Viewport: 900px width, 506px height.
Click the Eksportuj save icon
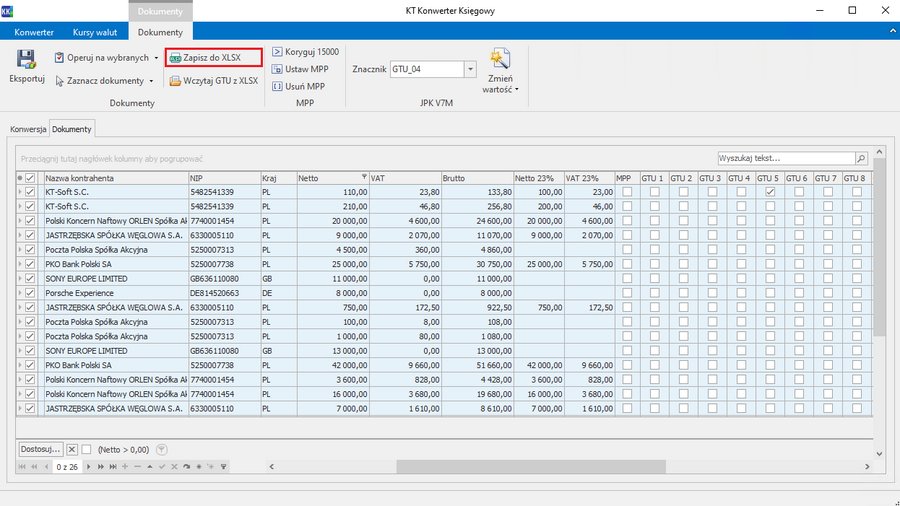[26, 59]
